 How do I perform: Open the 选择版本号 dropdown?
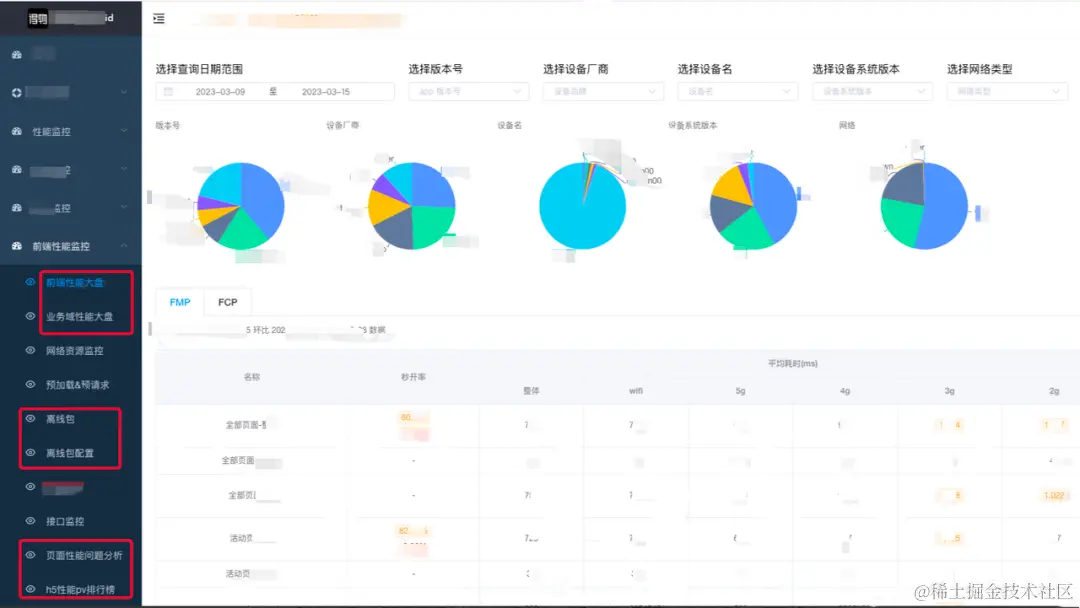469,92
